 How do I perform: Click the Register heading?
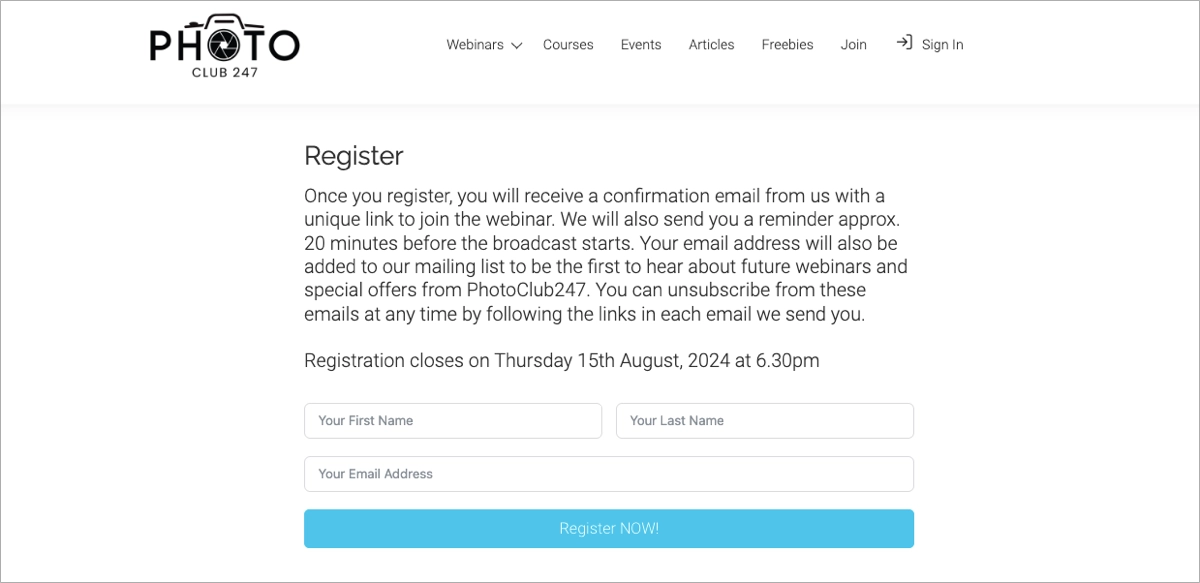click(x=354, y=156)
